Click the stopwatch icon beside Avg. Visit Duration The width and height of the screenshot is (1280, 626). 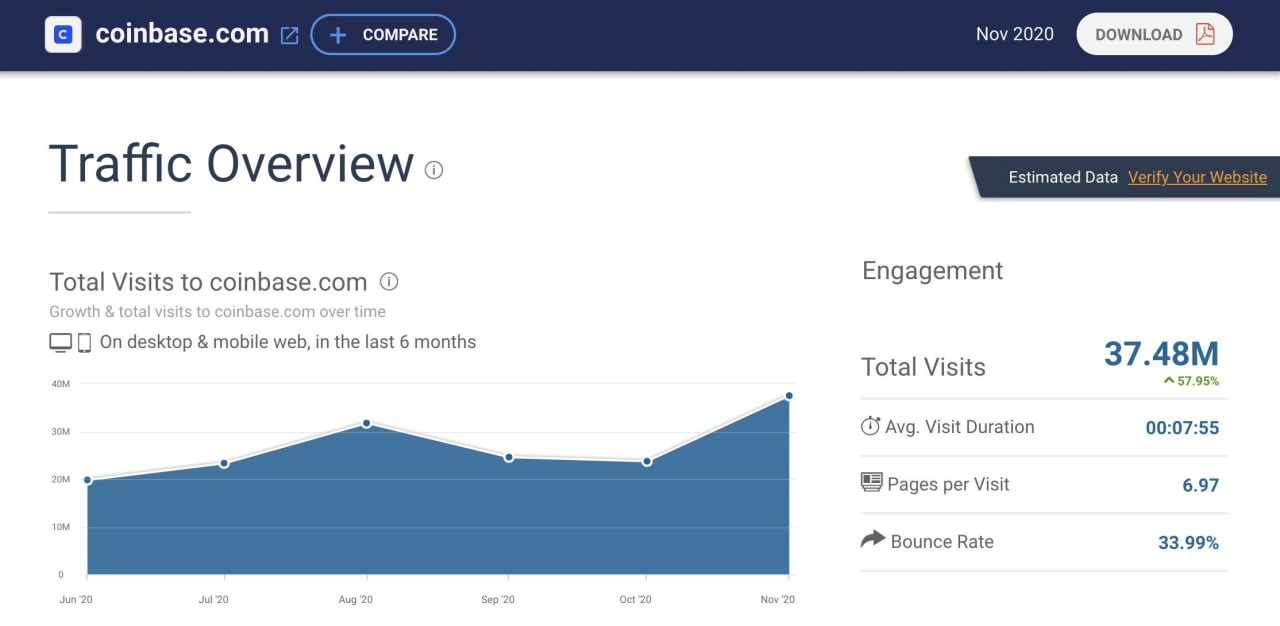870,426
